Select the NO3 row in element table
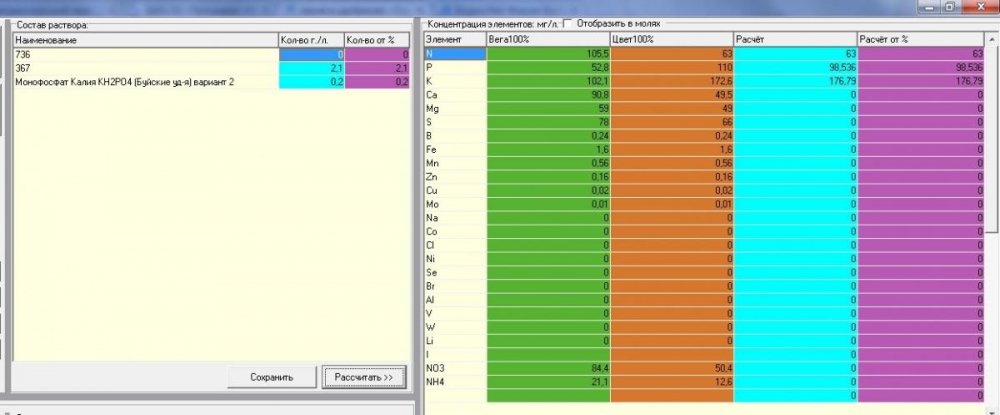1000x415 pixels. point(704,368)
